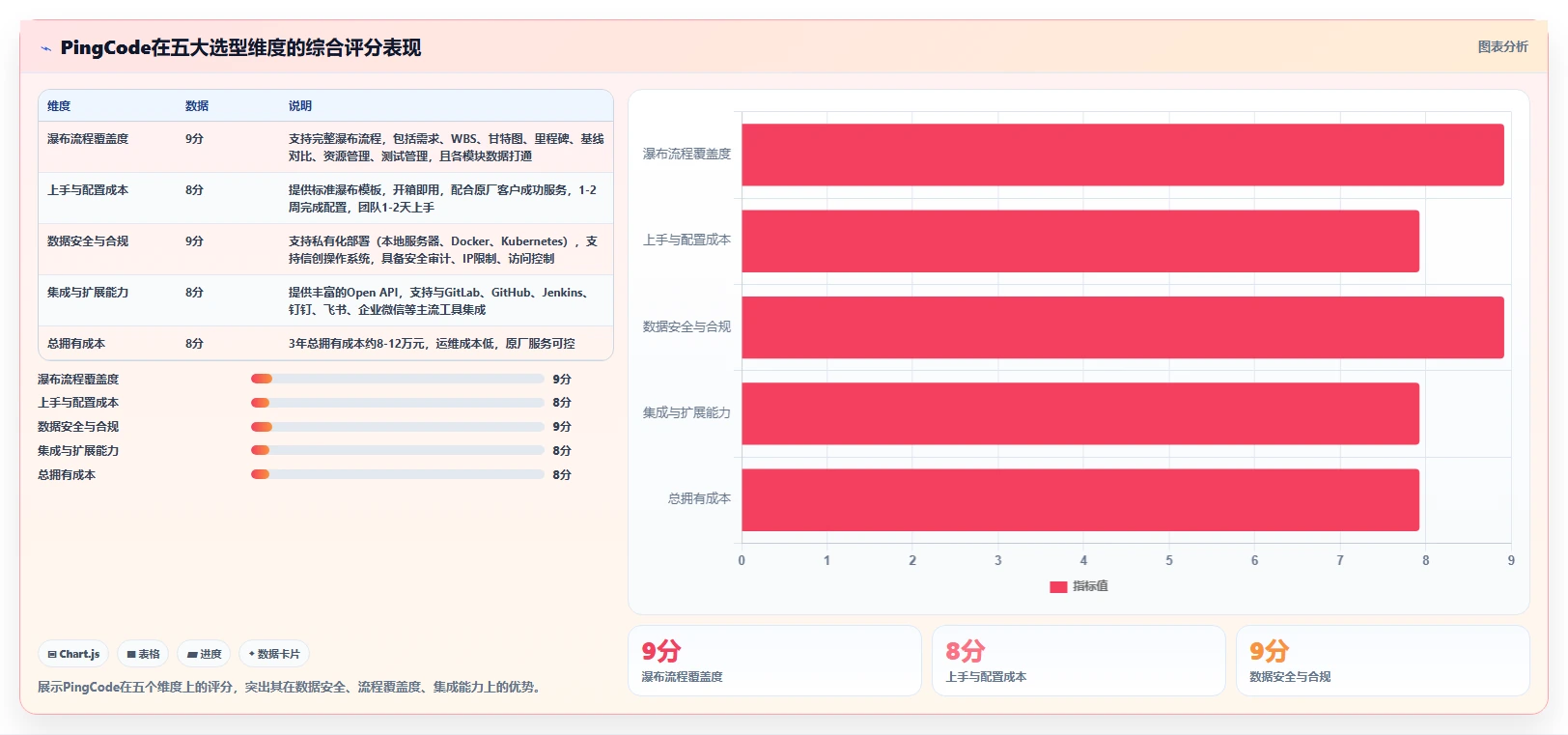Image resolution: width=1568 pixels, height=735 pixels.
Task: Click the icon beside the PingCode title
Action: [x=45, y=48]
